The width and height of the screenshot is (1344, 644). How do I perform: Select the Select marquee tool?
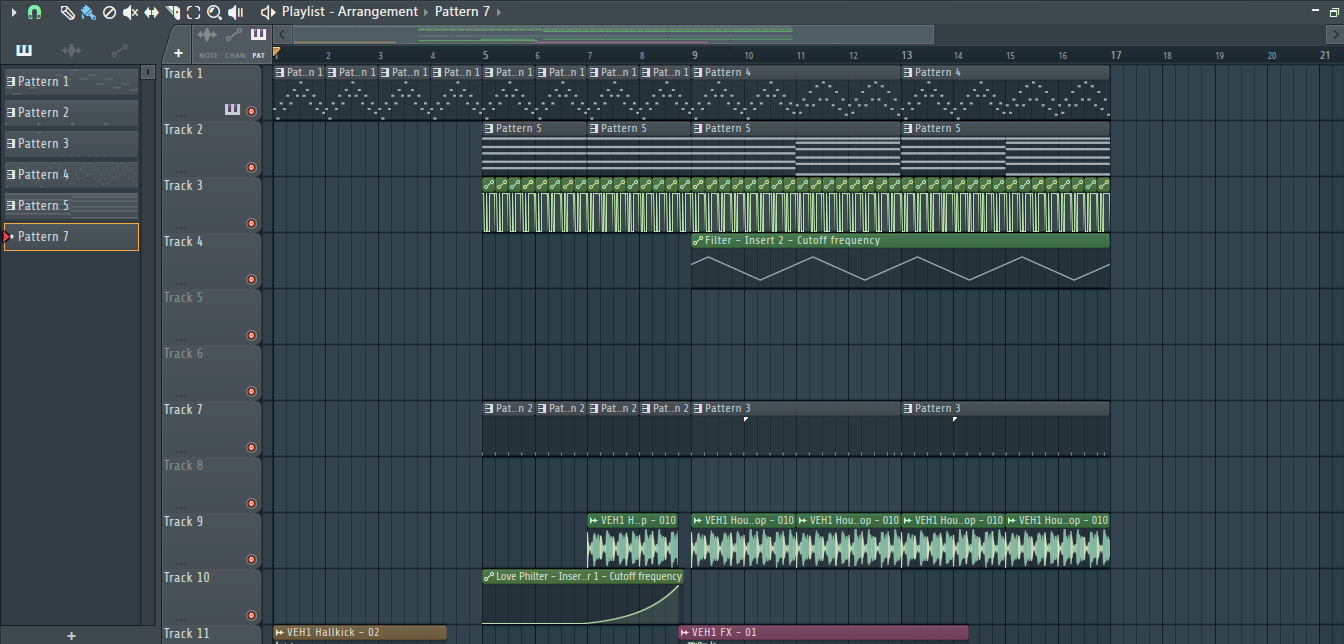coord(193,12)
